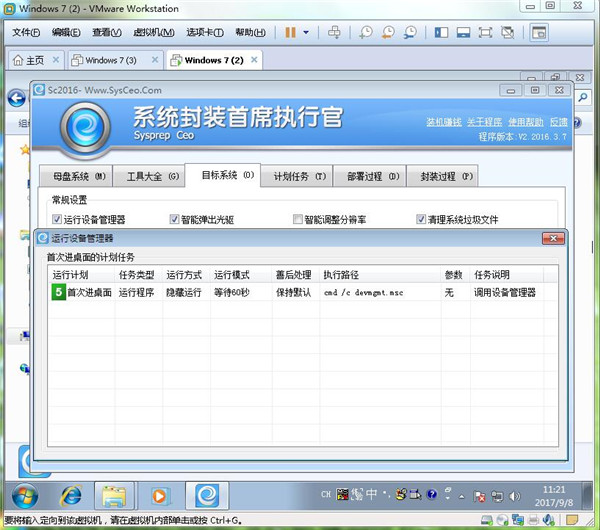Click the VMware sound device status icon
The image size is (600, 530).
point(548,520)
